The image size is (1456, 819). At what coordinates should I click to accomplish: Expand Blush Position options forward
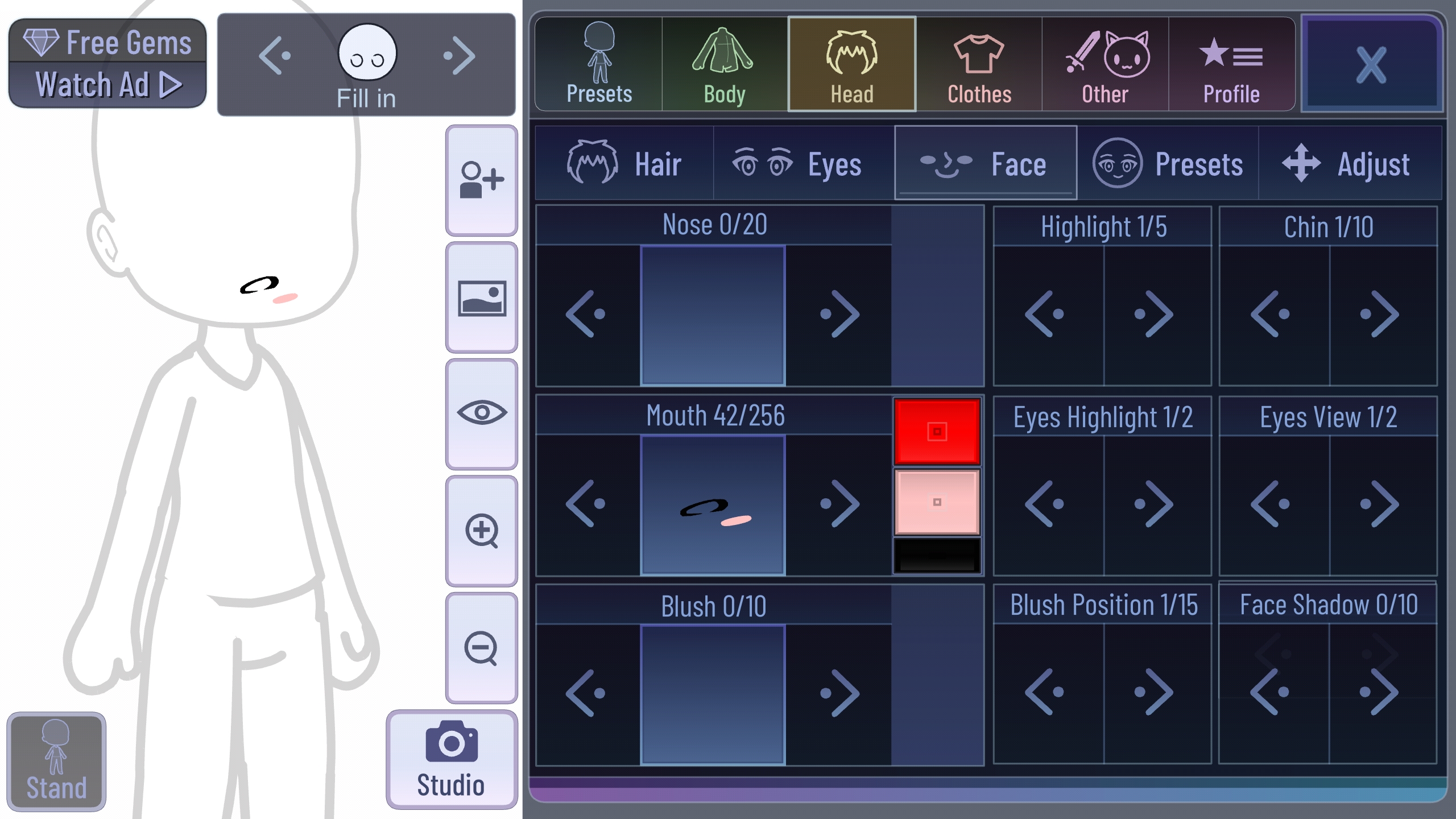click(1155, 694)
